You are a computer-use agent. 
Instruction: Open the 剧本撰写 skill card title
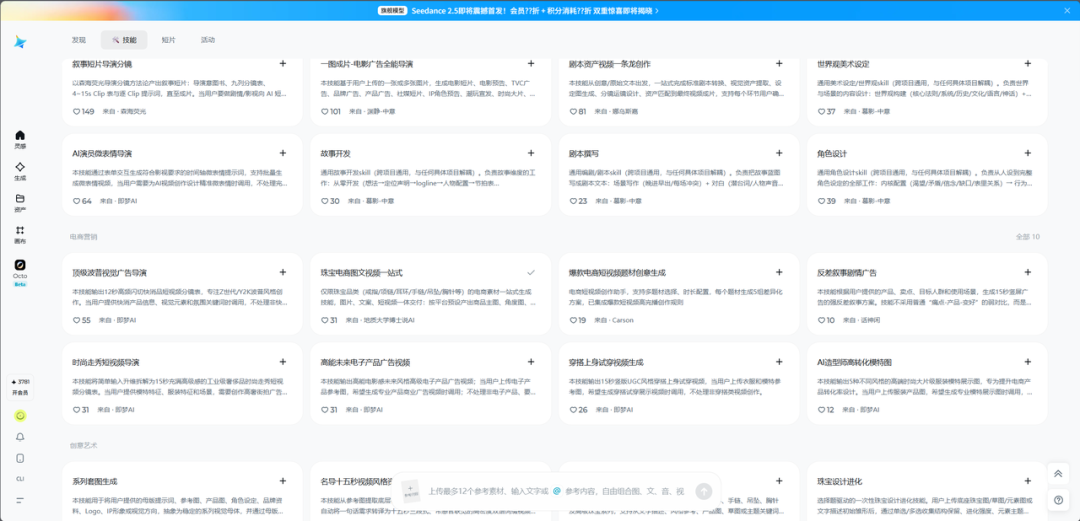pyautogui.click(x=583, y=153)
